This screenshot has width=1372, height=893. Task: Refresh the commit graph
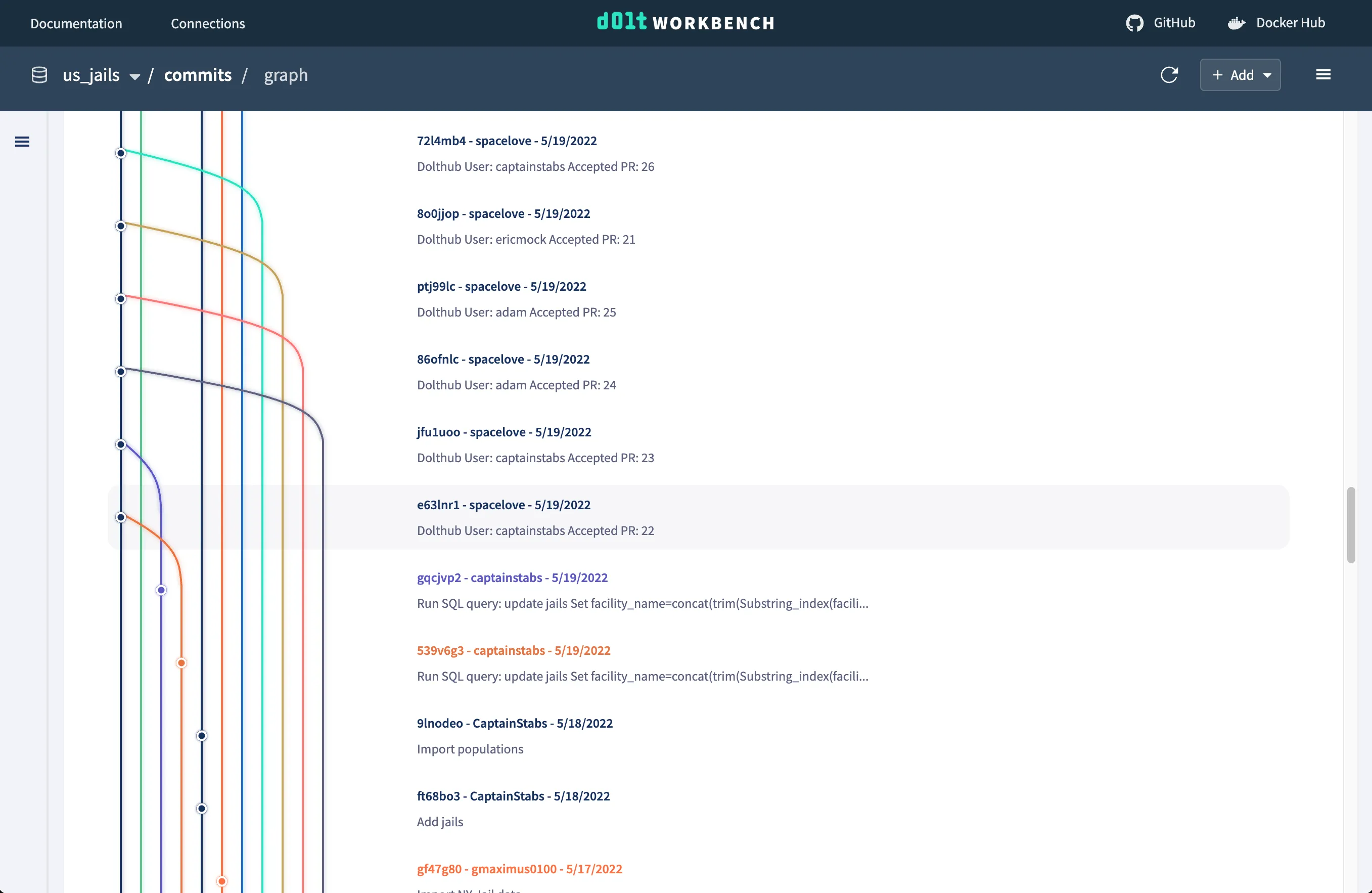pos(1169,75)
